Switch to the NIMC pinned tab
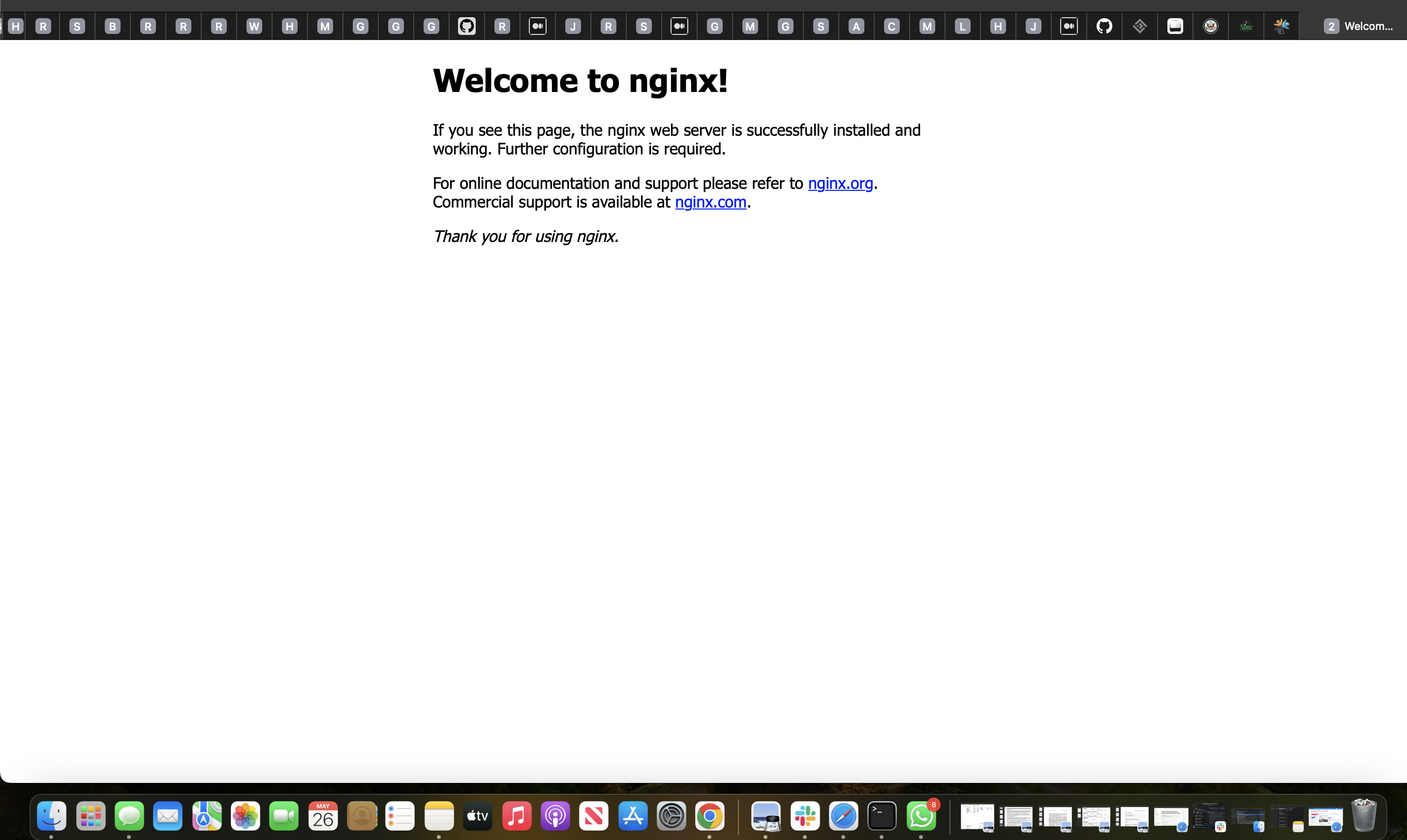 1246,26
